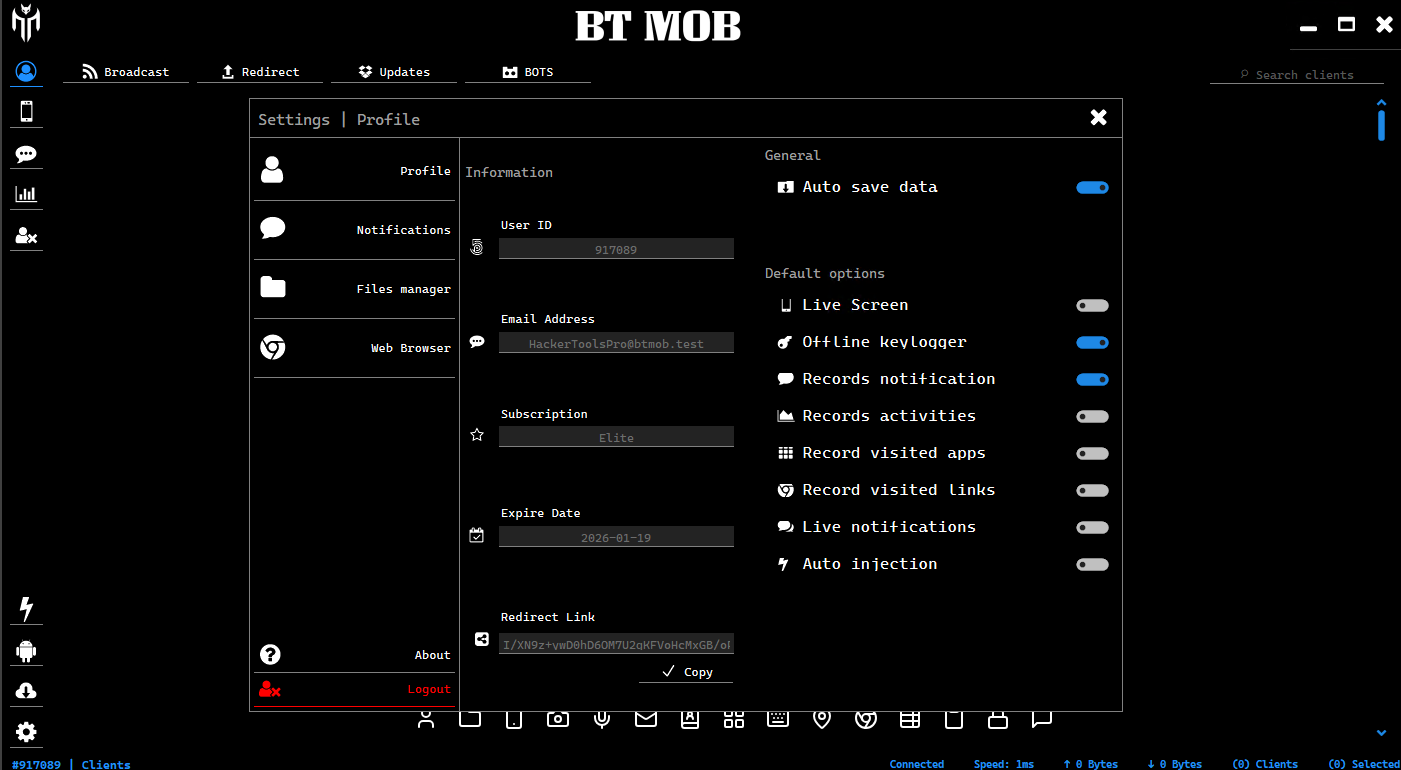Open the blue user account icon in left sidebar
1401x770 pixels.
[26, 72]
